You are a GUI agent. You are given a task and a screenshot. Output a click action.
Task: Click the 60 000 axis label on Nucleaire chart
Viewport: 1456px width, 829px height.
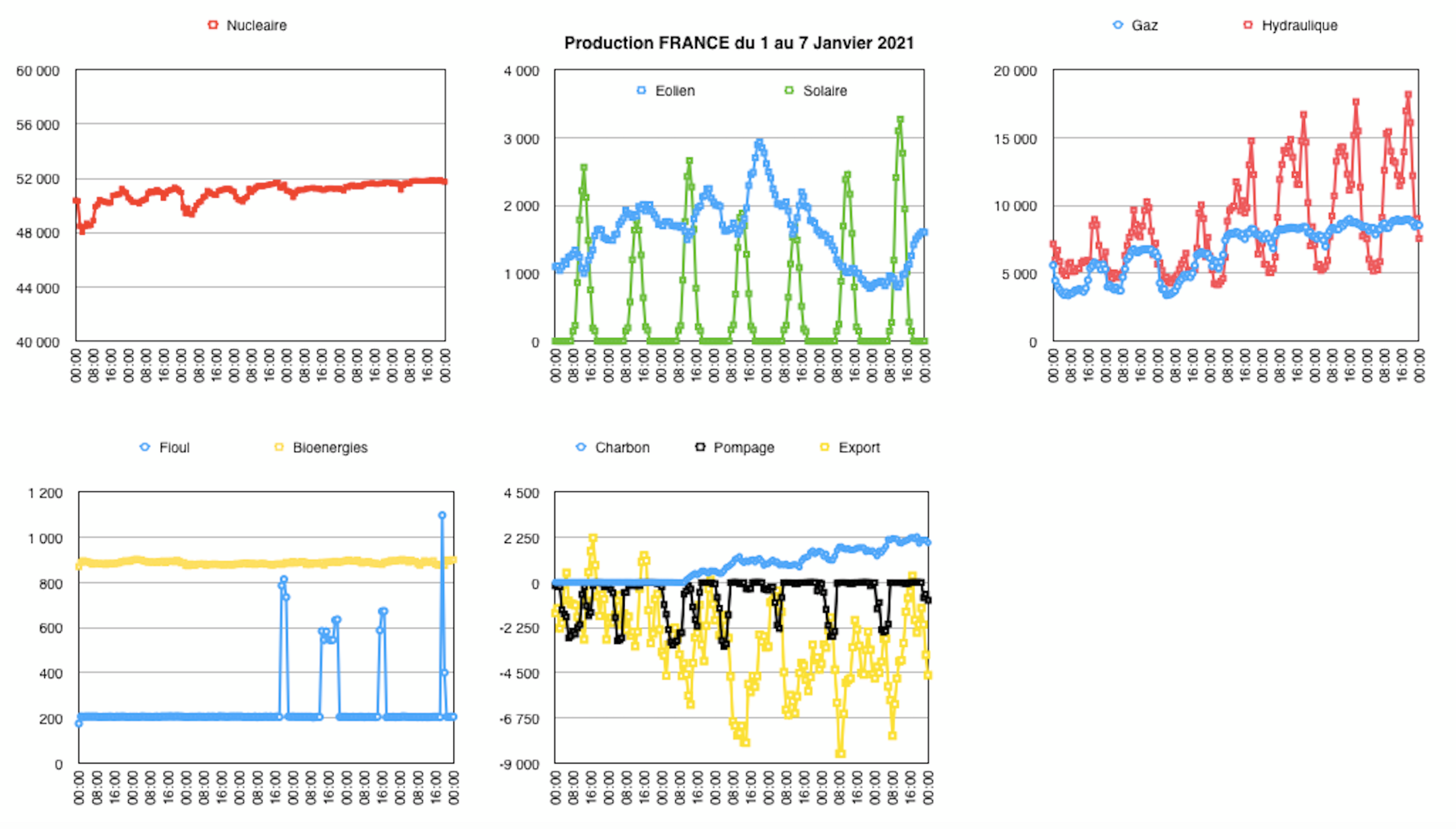click(x=38, y=71)
